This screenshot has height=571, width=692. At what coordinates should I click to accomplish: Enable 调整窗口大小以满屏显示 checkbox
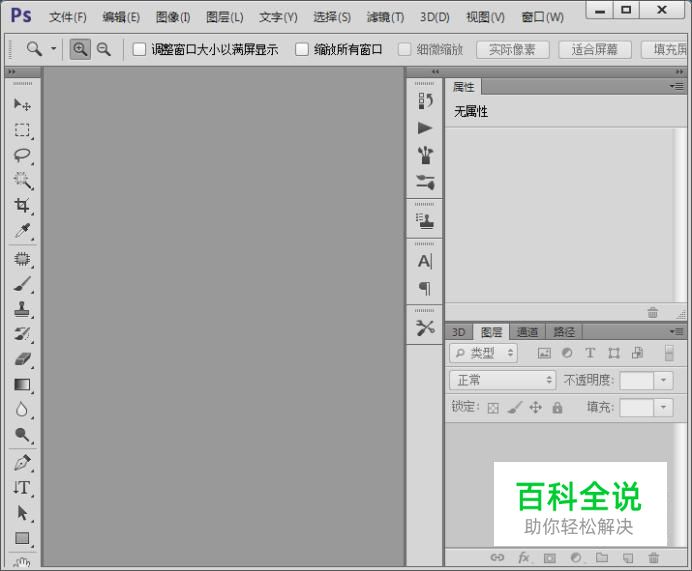pyautogui.click(x=139, y=49)
